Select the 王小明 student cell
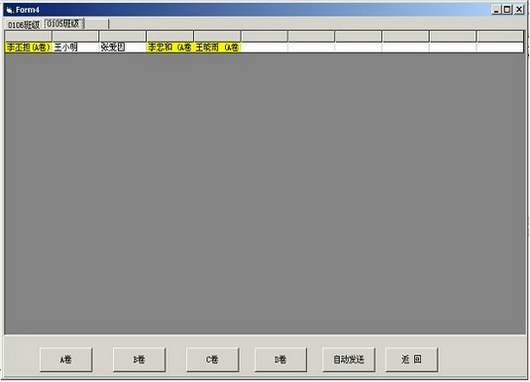Image resolution: width=530 pixels, height=382 pixels. pos(75,47)
